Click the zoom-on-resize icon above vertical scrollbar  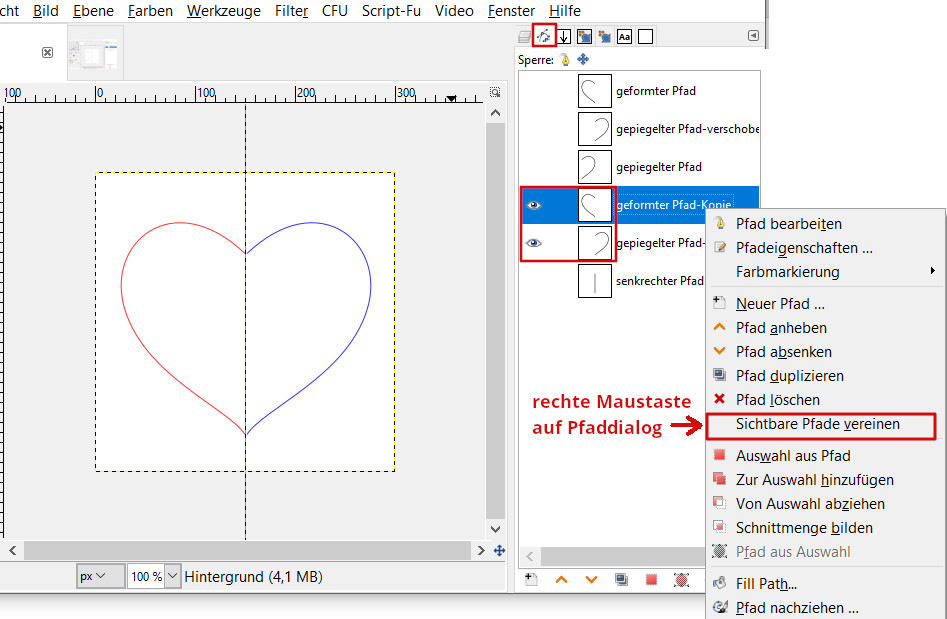click(495, 93)
